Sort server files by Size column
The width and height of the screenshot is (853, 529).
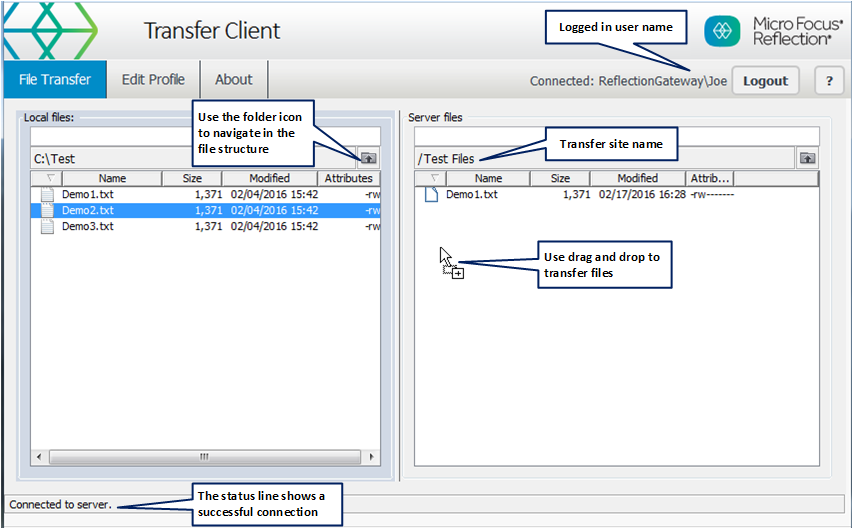click(x=560, y=178)
